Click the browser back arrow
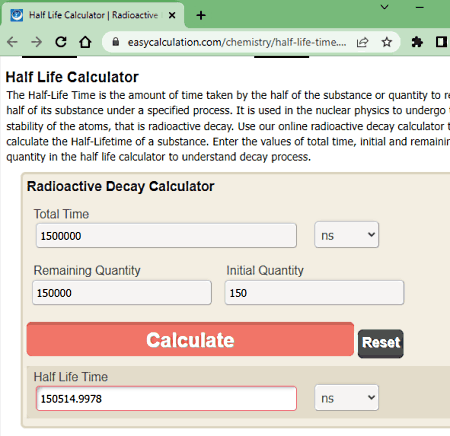 [x=12, y=42]
